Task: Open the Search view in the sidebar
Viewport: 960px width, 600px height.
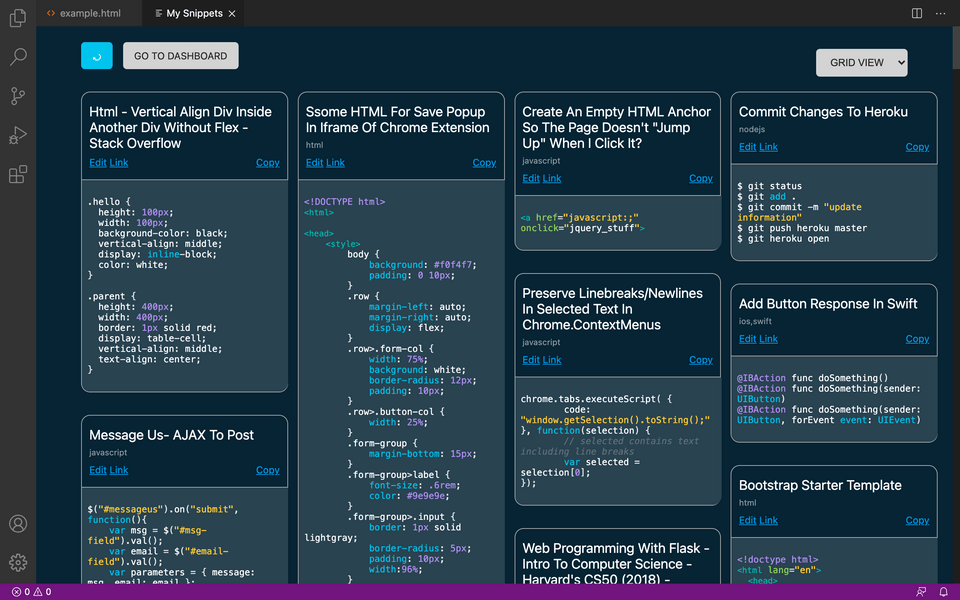Action: [17, 57]
